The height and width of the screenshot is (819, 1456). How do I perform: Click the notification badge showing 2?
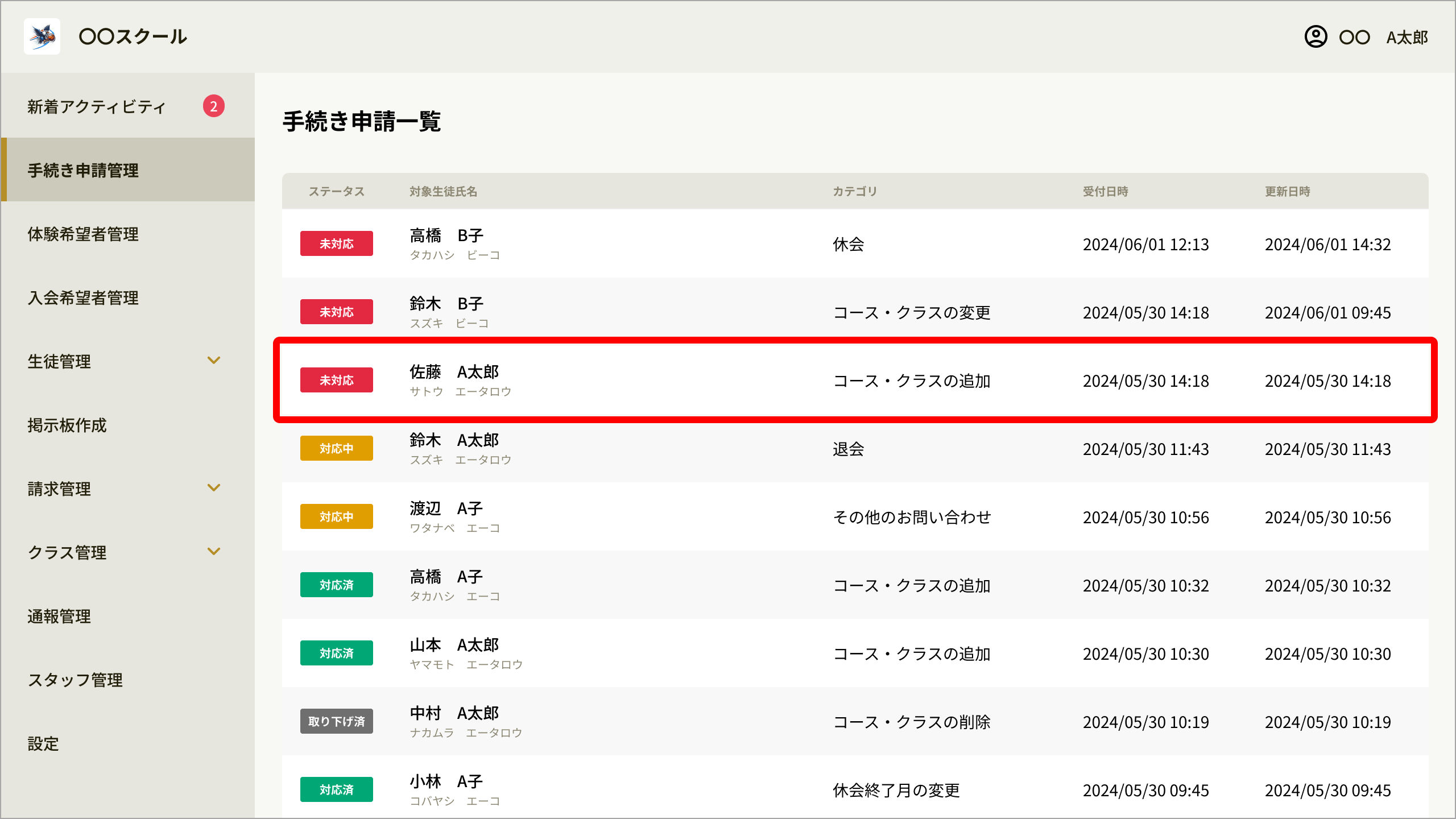pyautogui.click(x=214, y=106)
